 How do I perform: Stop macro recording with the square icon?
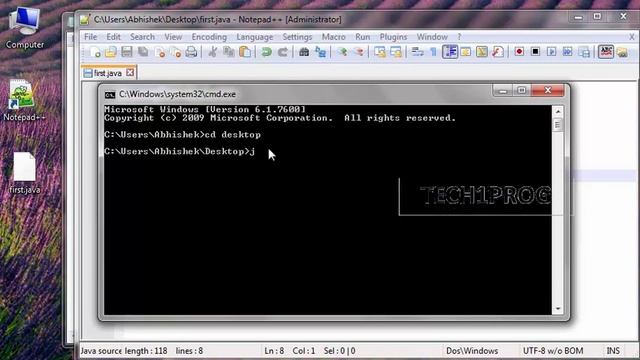click(536, 52)
